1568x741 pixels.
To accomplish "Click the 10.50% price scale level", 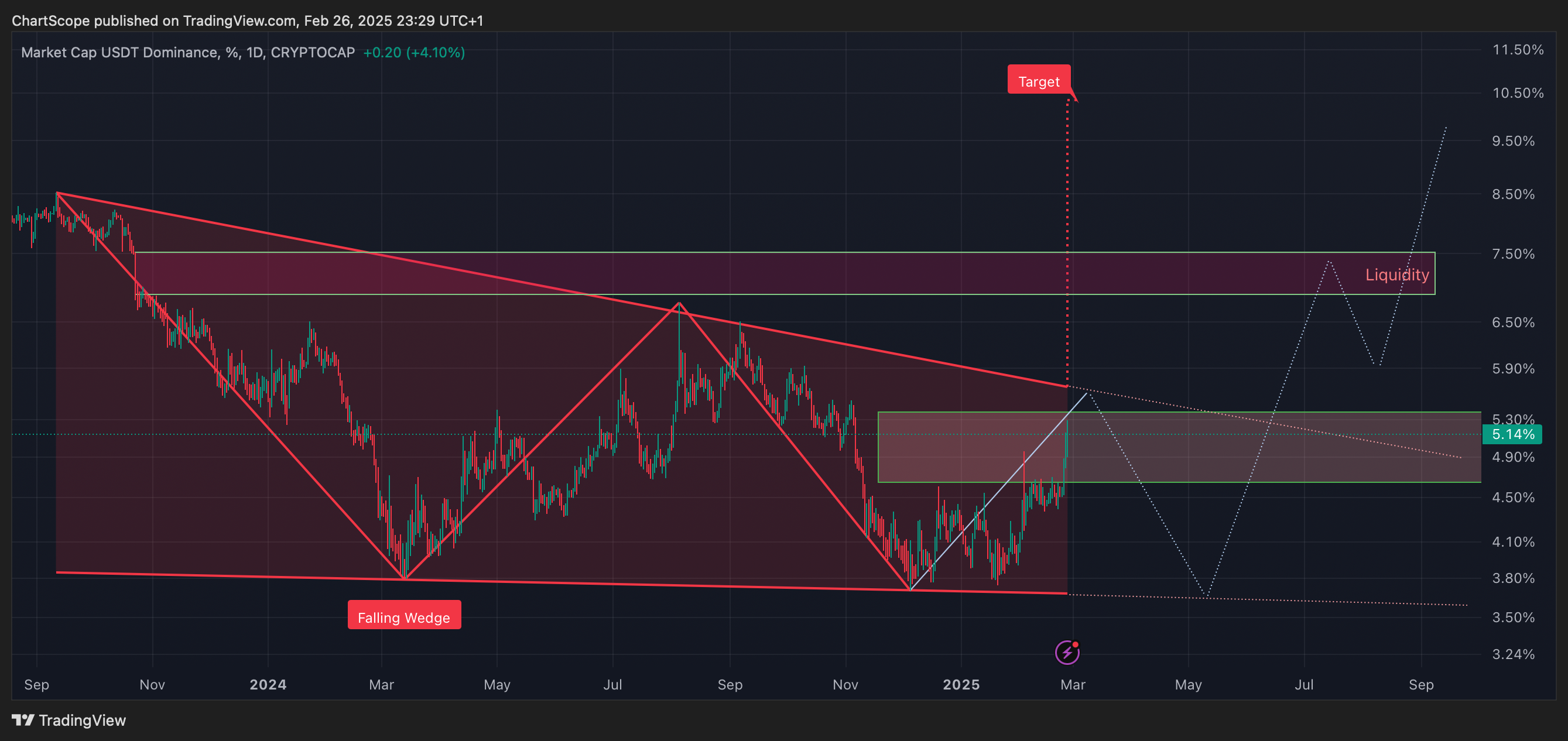I will (1517, 93).
